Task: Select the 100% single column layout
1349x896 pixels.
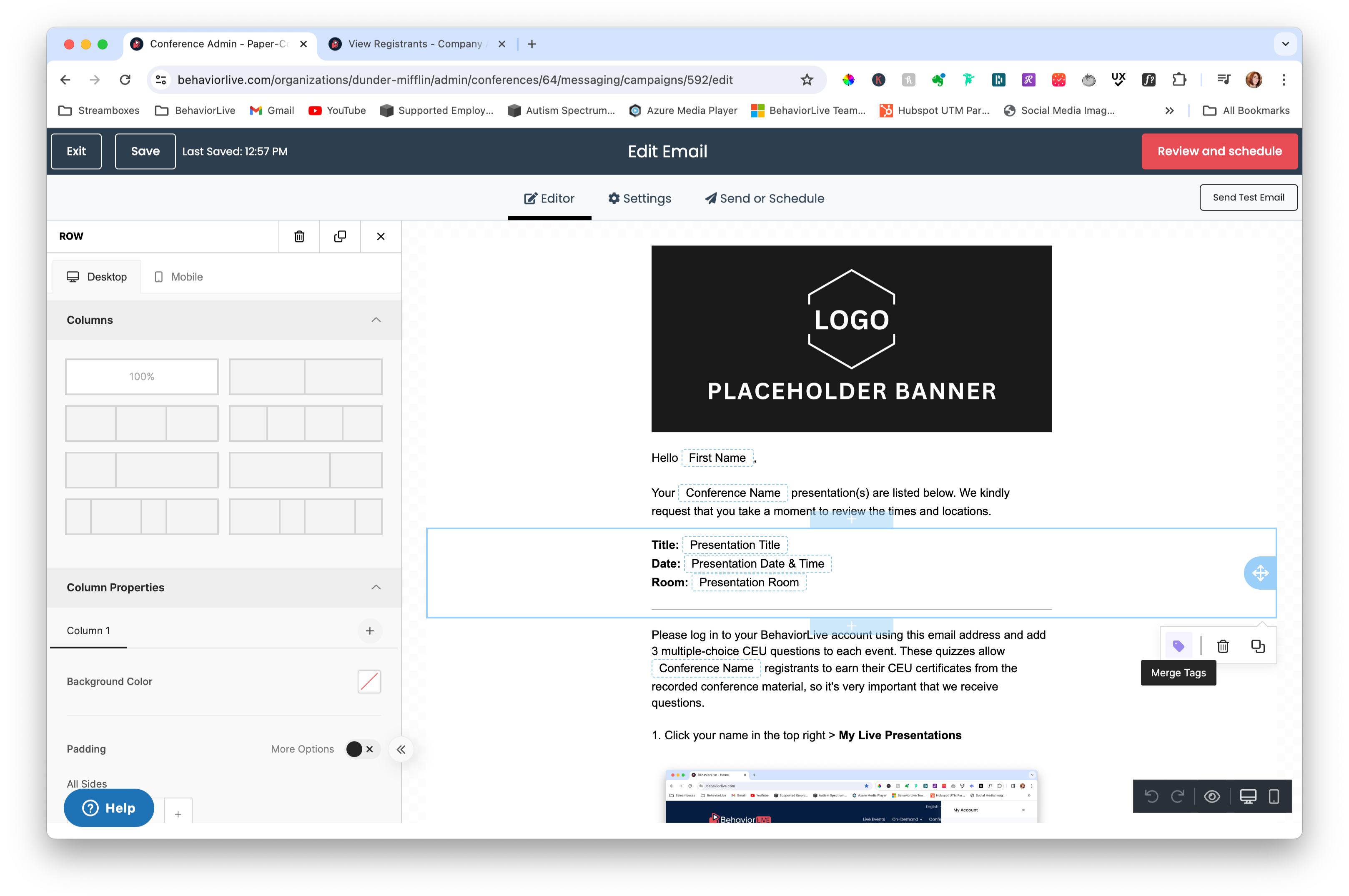Action: pos(142,377)
